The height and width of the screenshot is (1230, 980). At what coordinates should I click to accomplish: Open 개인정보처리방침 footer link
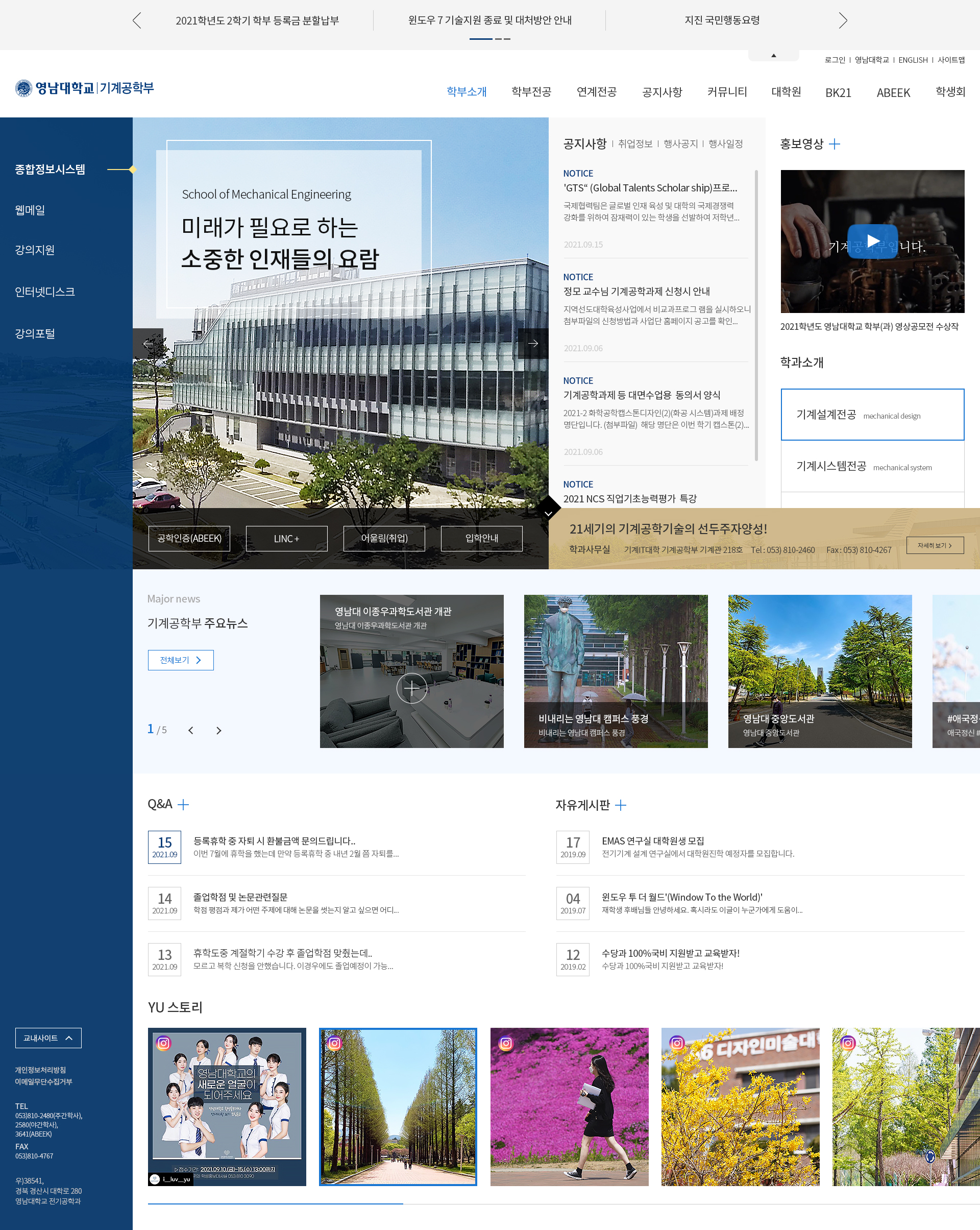[x=40, y=1070]
